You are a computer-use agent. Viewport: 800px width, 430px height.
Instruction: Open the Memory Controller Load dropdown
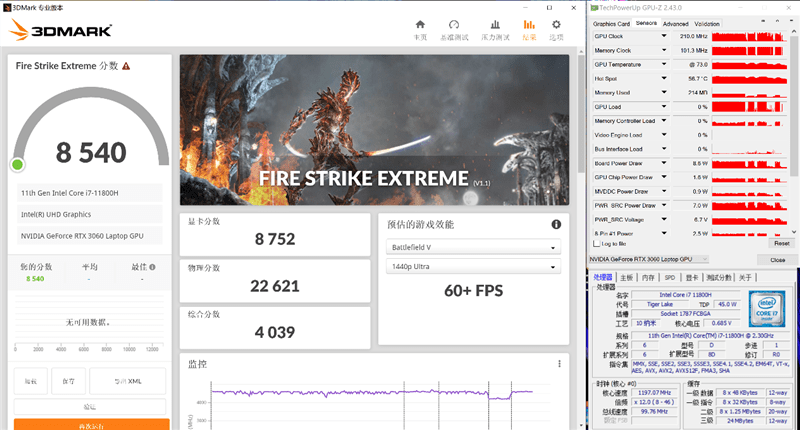664,121
